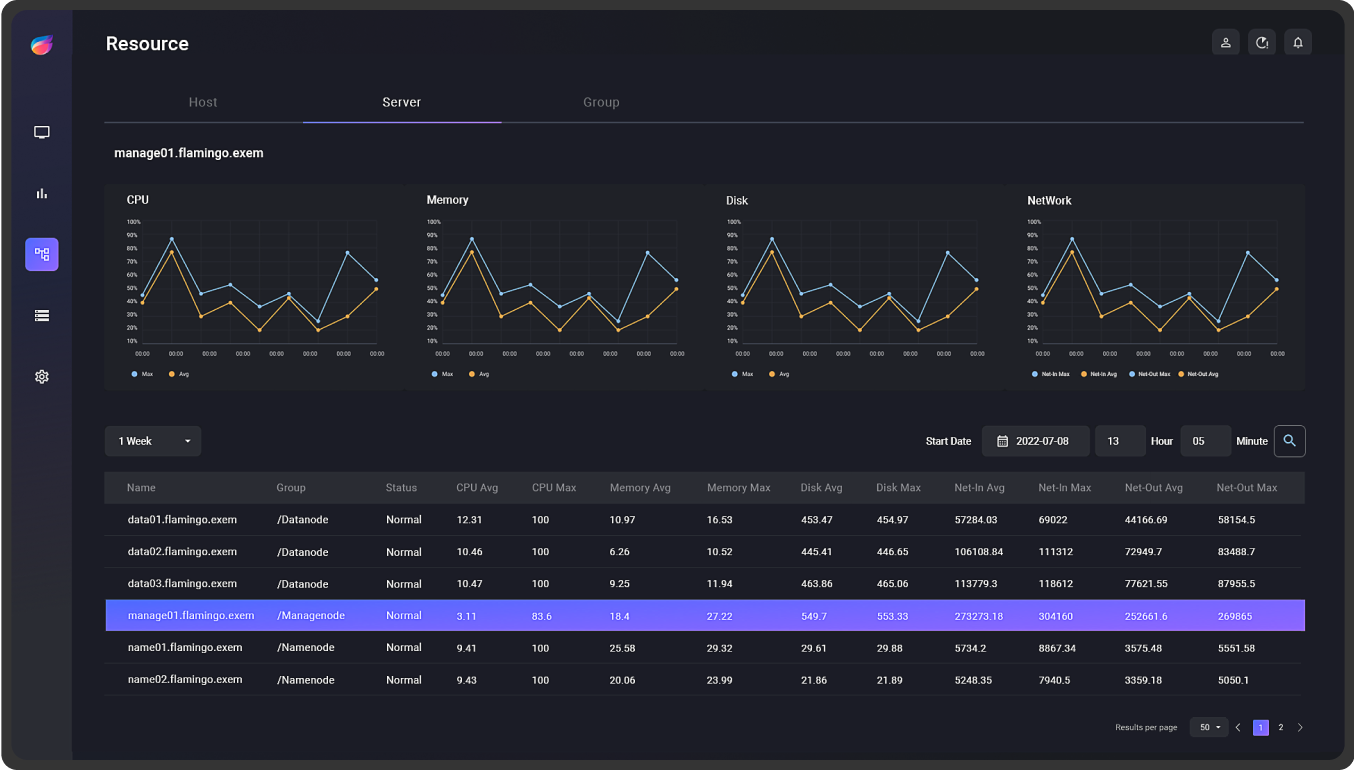The height and width of the screenshot is (770, 1354).
Task: Toggle the Net-In Max legend in NetWork chart
Action: (x=1050, y=374)
